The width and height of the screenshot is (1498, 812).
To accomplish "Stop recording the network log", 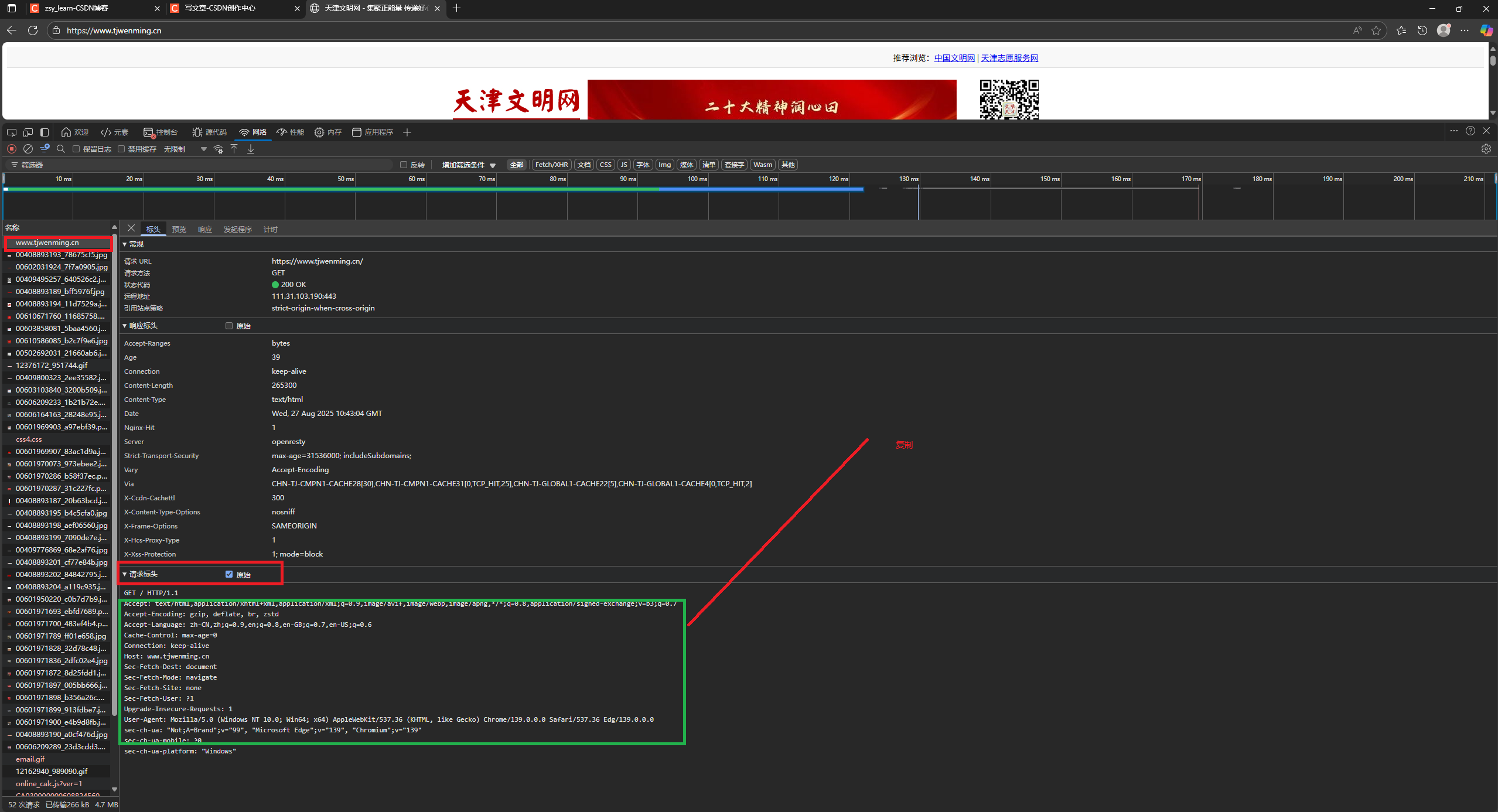I will click(11, 149).
